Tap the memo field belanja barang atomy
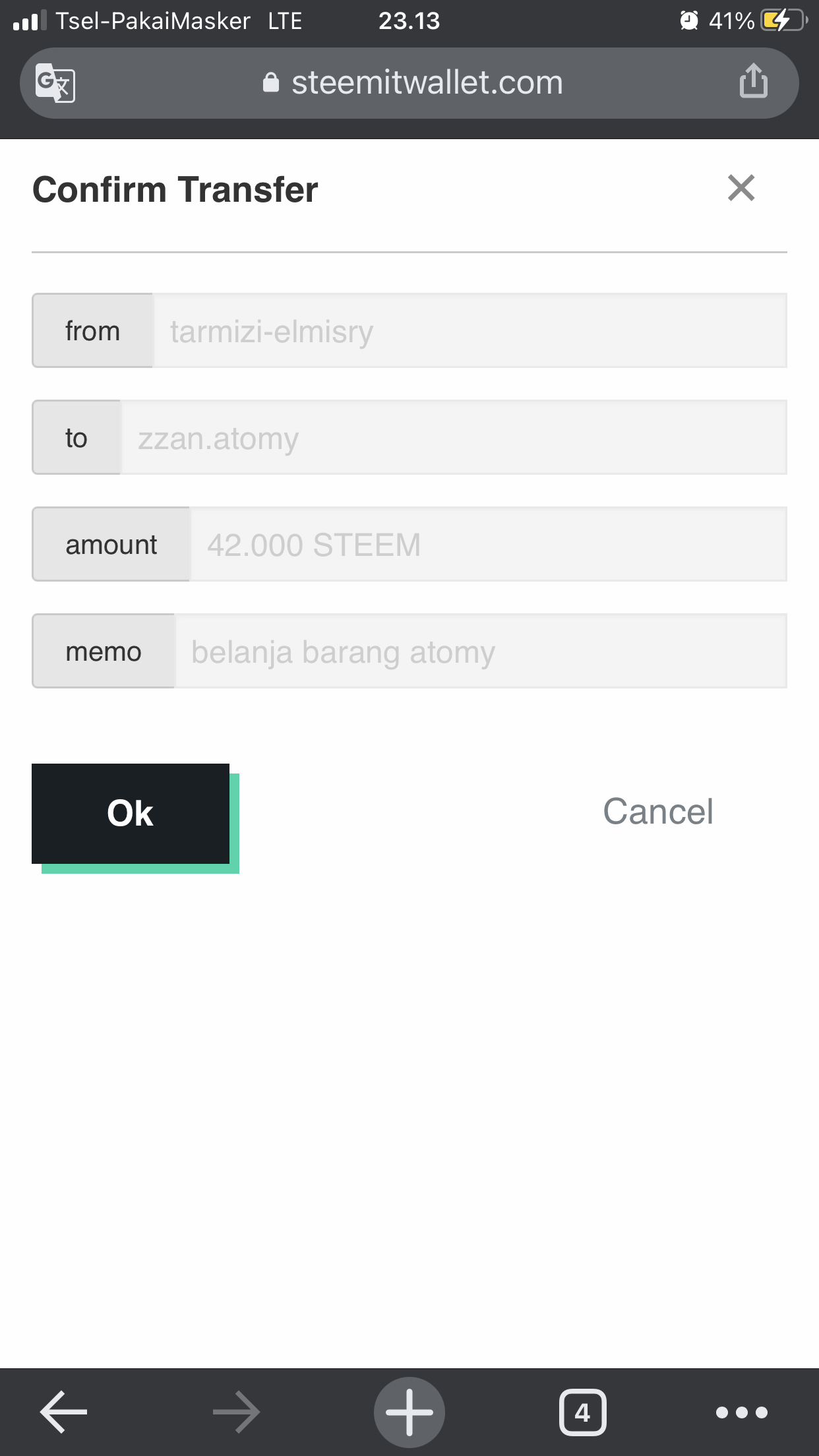Image resolution: width=819 pixels, height=1456 pixels. (x=481, y=651)
